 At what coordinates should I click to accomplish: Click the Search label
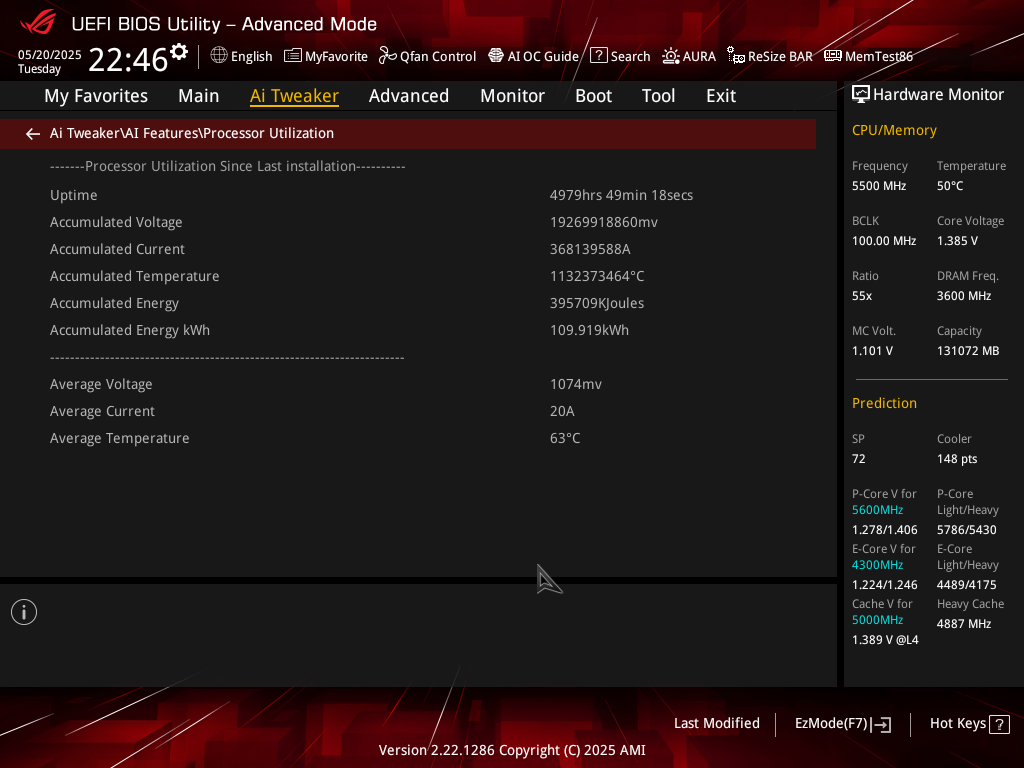(630, 56)
